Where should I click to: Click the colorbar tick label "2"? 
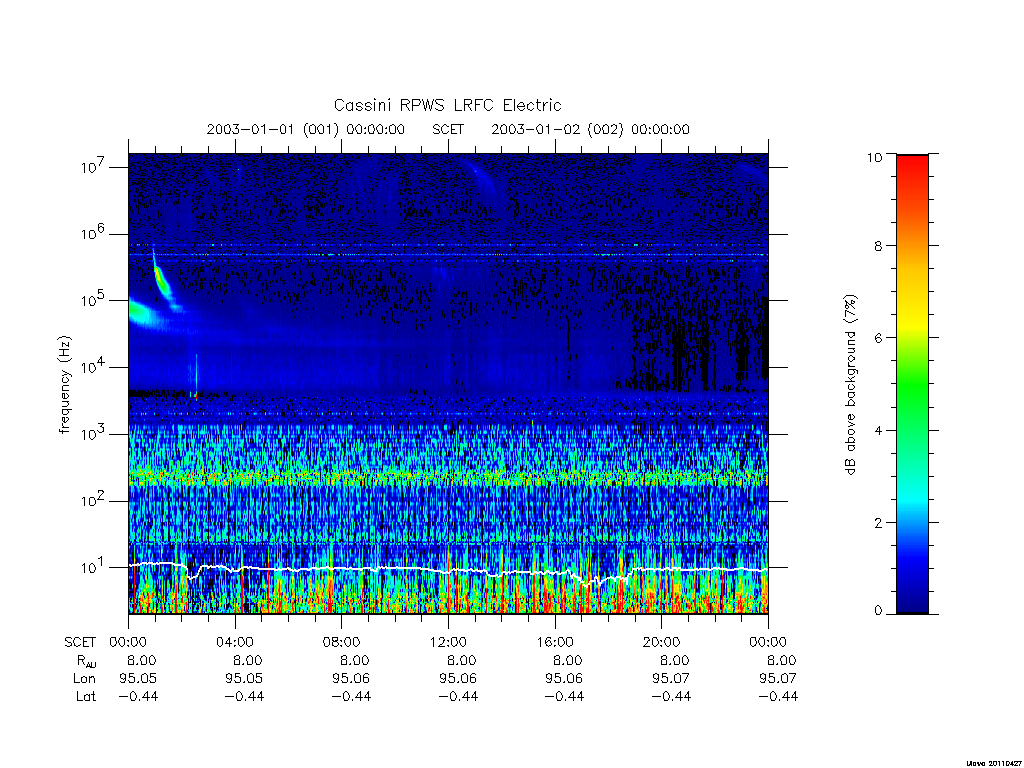(x=878, y=522)
